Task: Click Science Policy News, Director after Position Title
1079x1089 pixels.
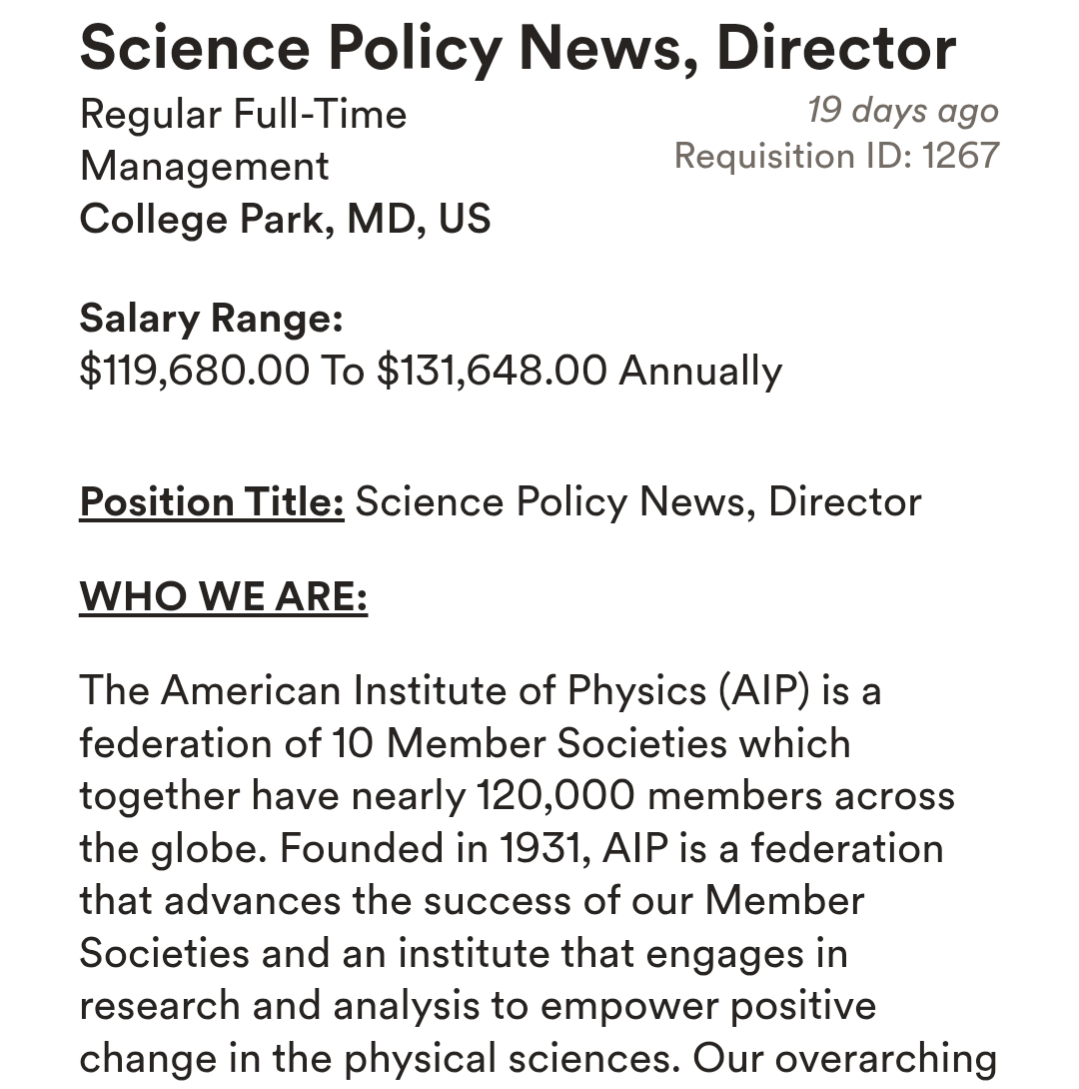Action: (x=638, y=502)
